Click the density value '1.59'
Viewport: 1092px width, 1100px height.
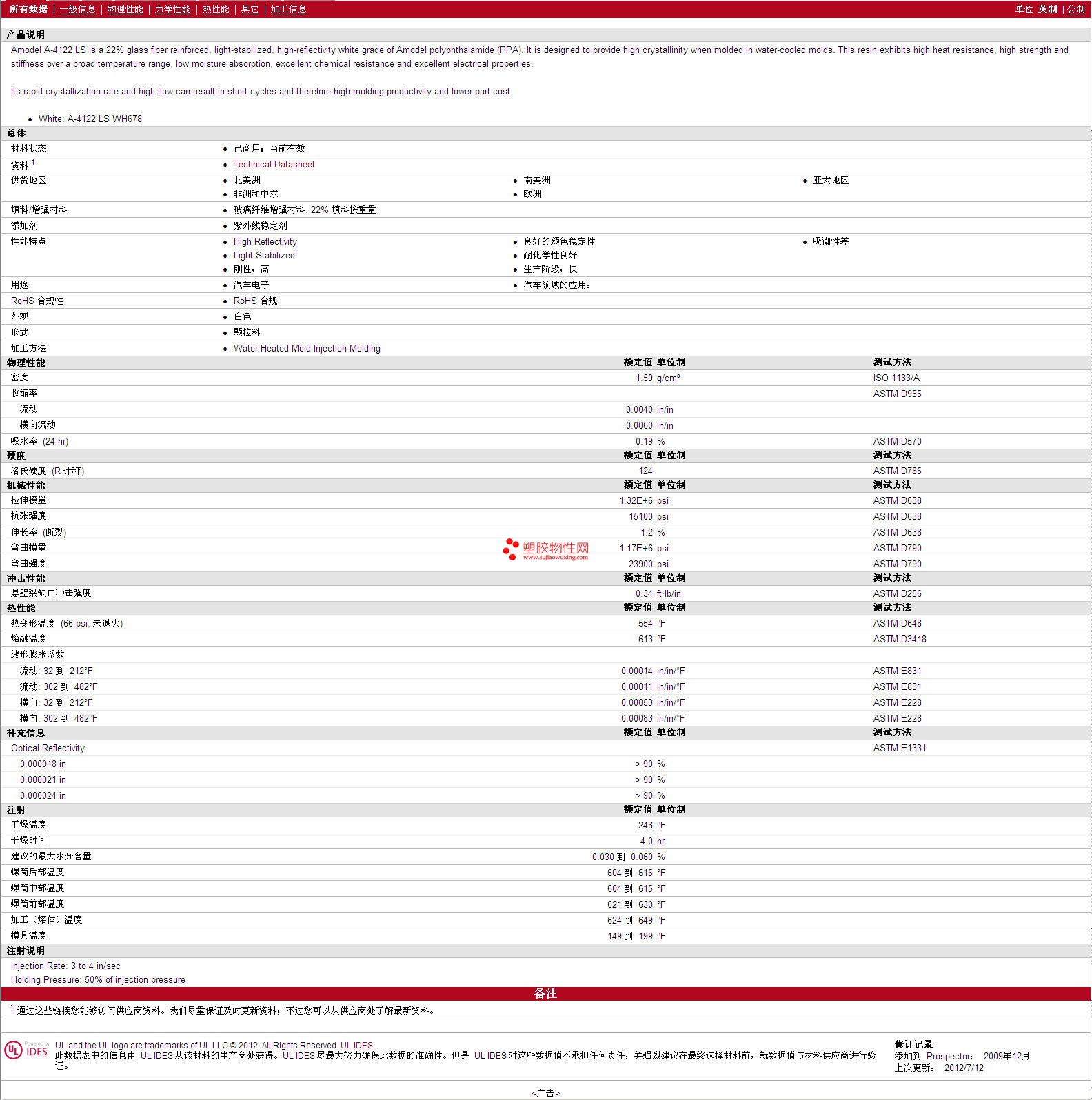644,378
